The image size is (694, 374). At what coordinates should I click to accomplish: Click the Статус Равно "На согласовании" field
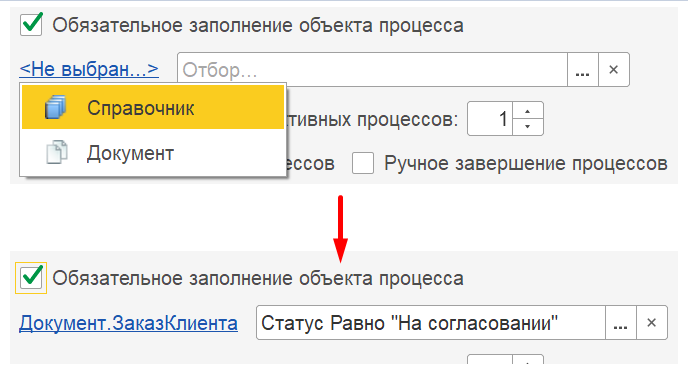tap(431, 323)
